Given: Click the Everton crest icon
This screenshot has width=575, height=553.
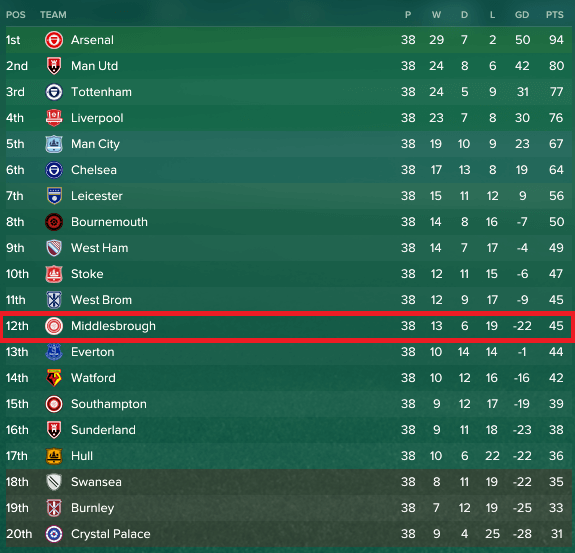Looking at the screenshot, I should click(x=54, y=352).
